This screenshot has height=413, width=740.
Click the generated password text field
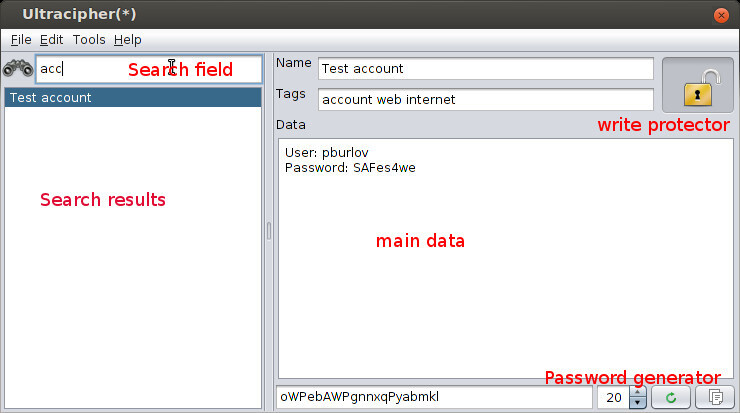434,397
